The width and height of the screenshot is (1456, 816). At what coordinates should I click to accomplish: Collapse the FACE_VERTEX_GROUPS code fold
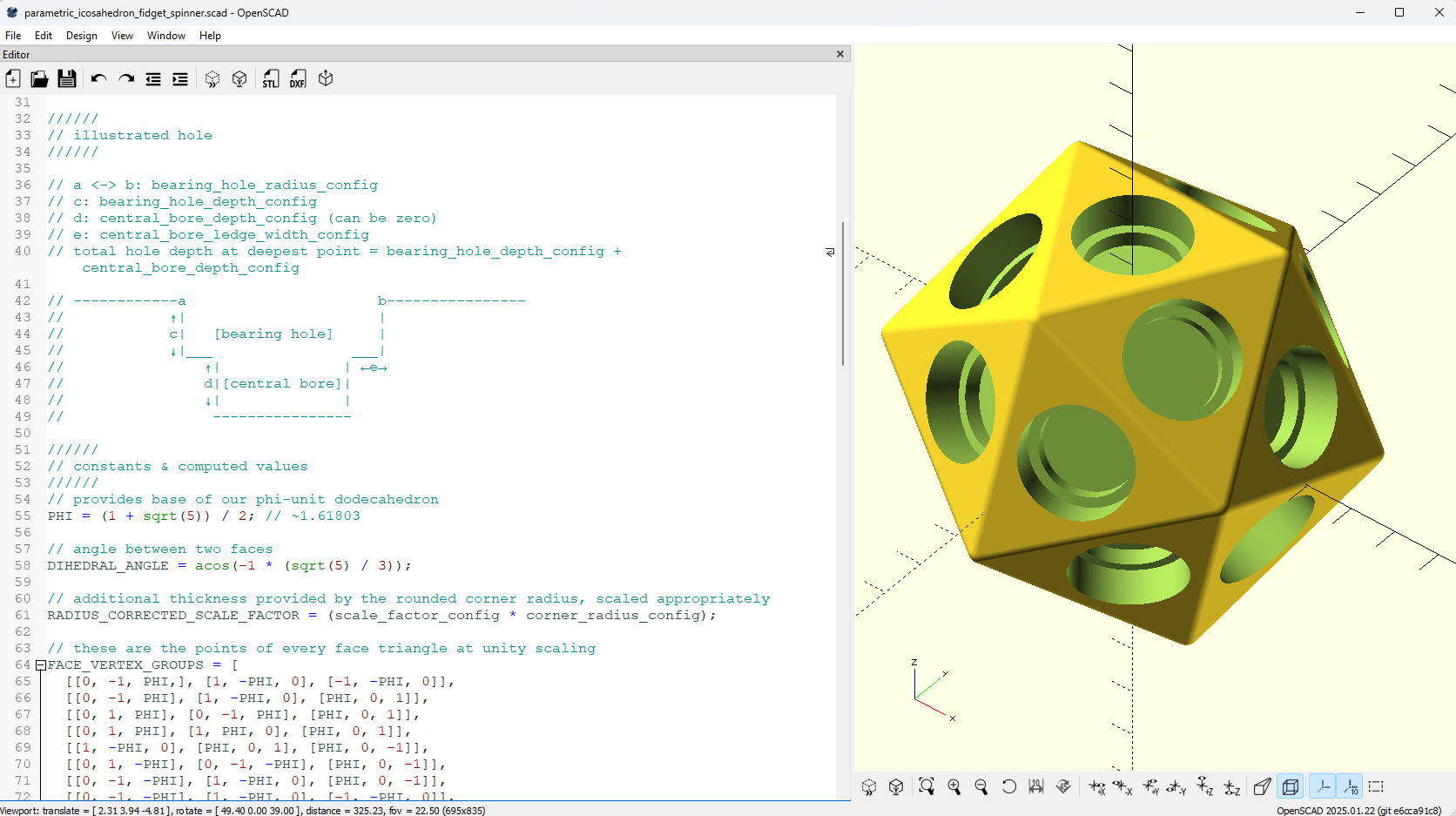40,665
